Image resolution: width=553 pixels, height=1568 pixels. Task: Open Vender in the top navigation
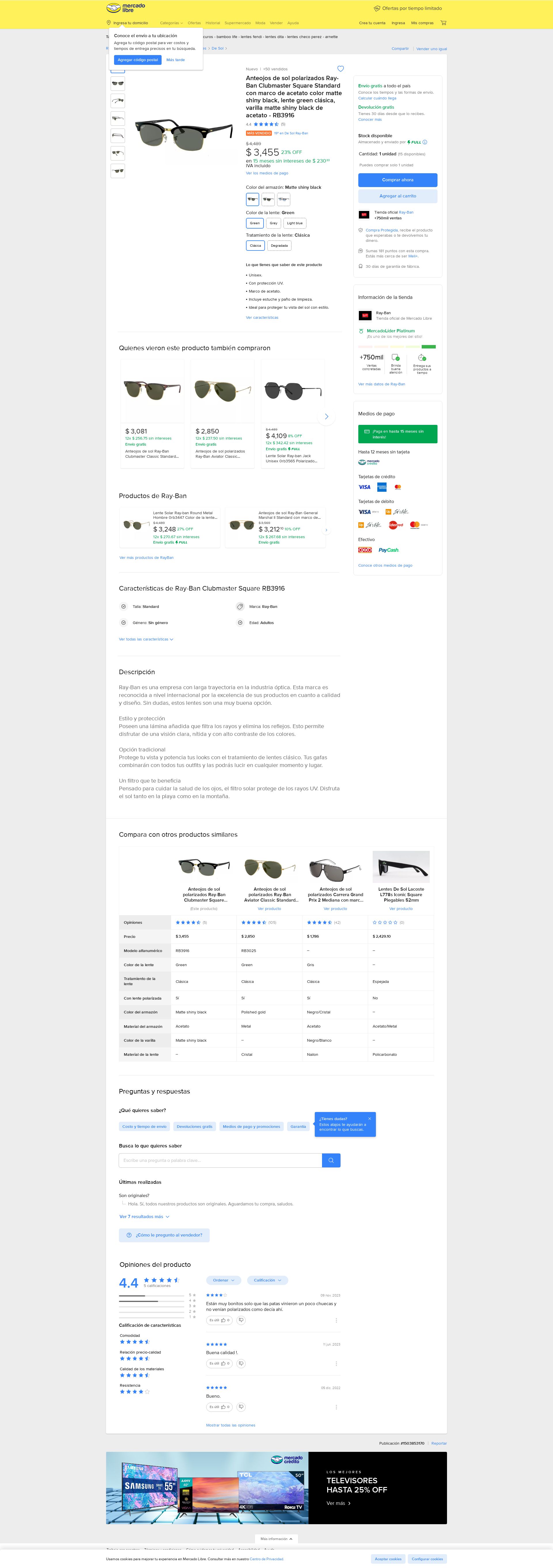276,23
